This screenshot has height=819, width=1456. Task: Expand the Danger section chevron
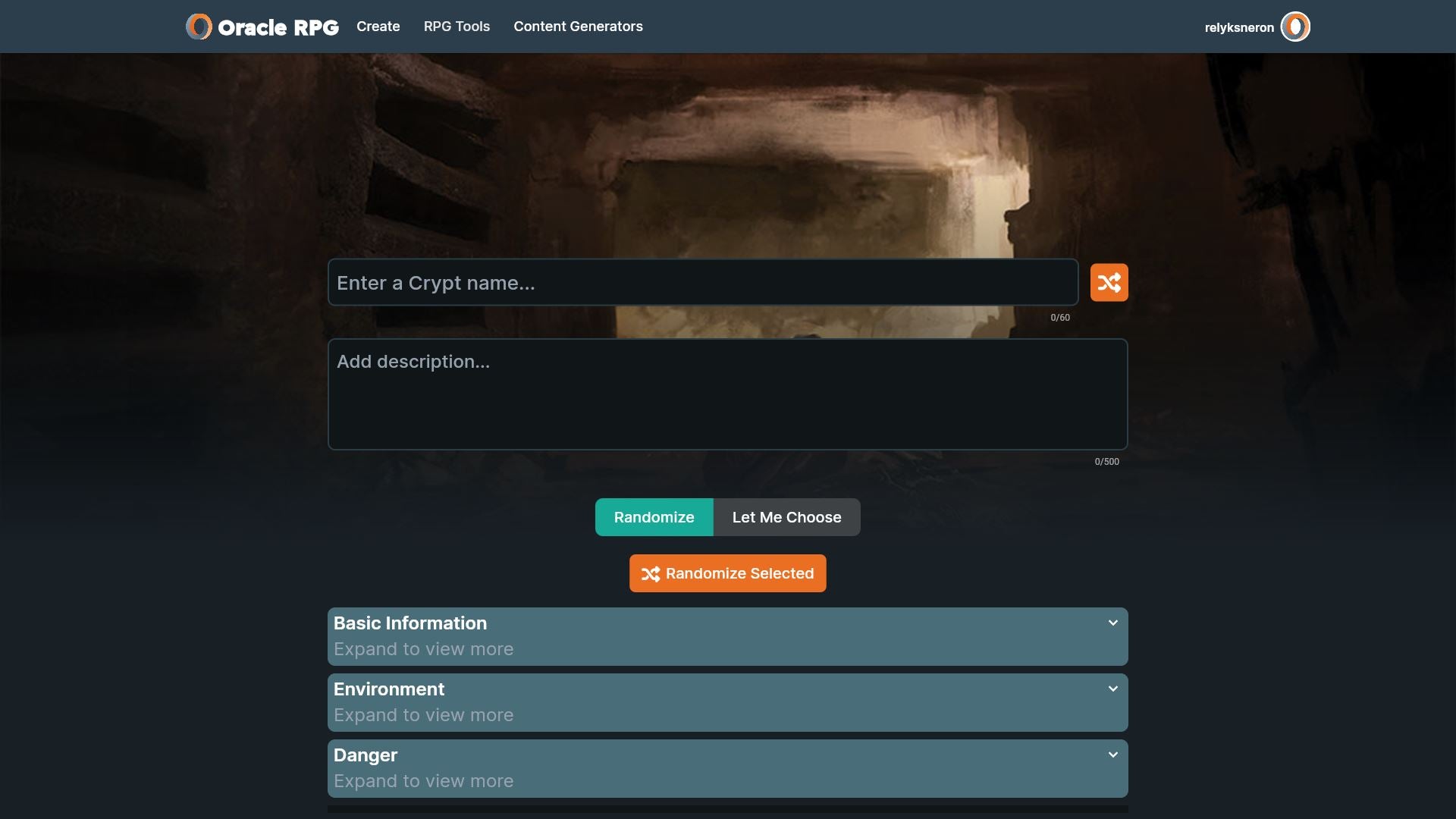1112,755
